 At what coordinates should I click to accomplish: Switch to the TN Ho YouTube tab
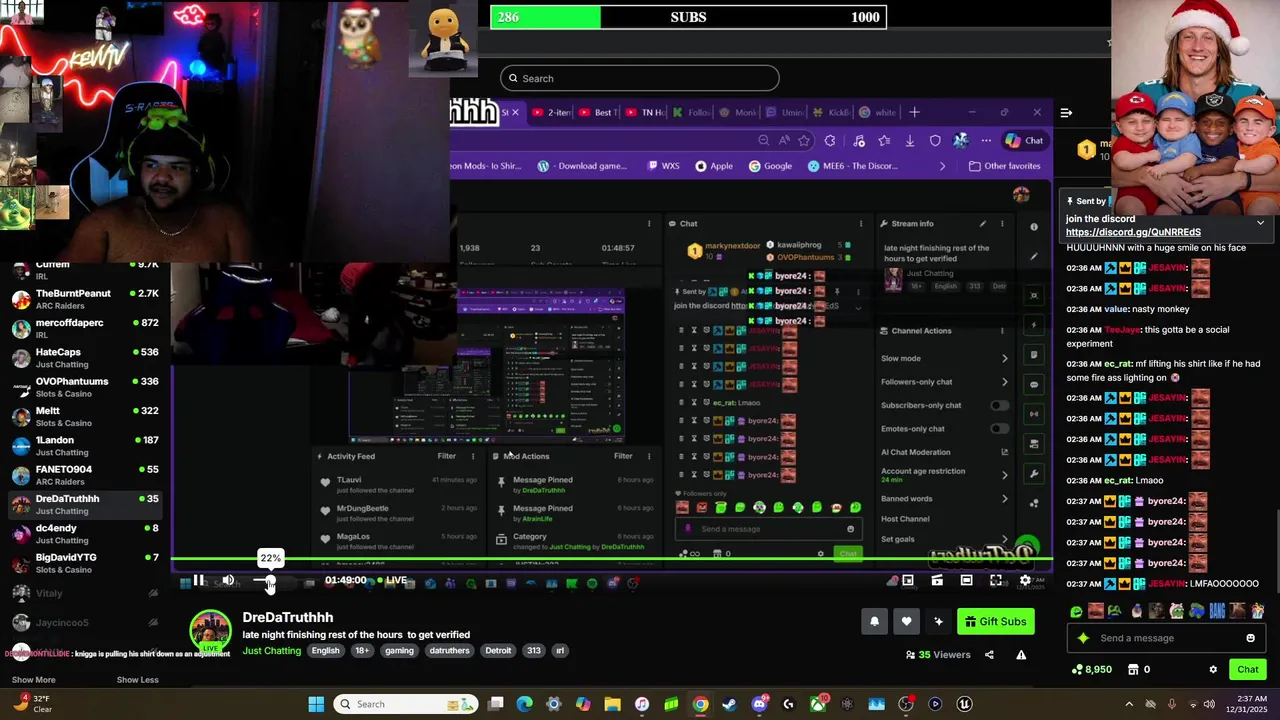pos(646,113)
